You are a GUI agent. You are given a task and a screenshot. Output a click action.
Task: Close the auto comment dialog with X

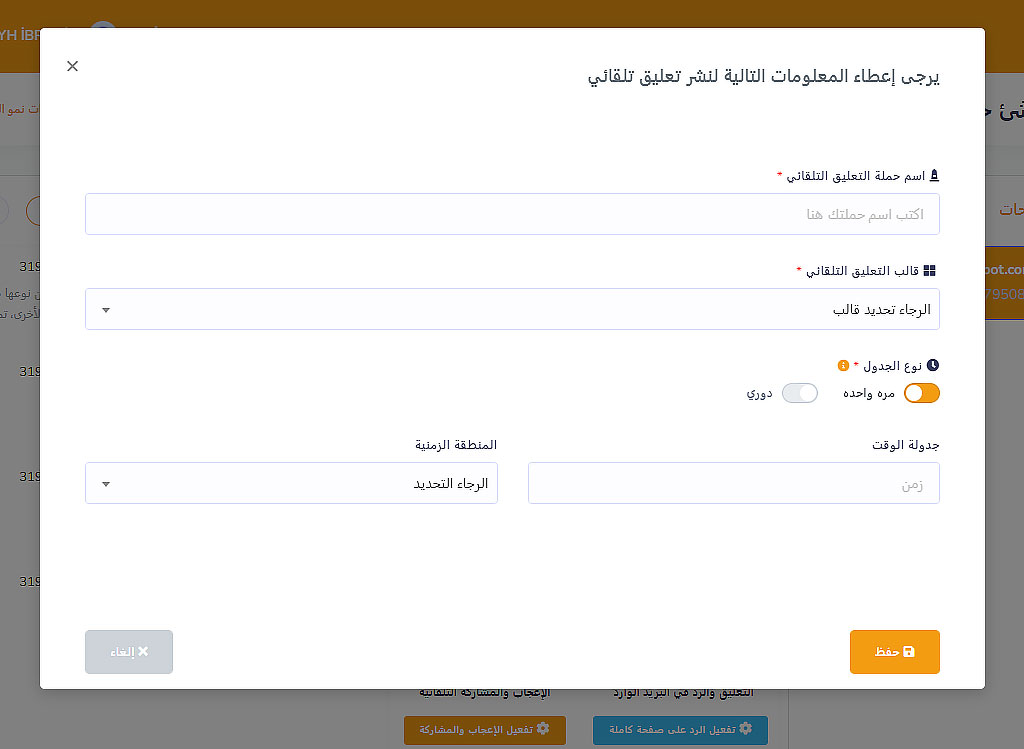72,66
